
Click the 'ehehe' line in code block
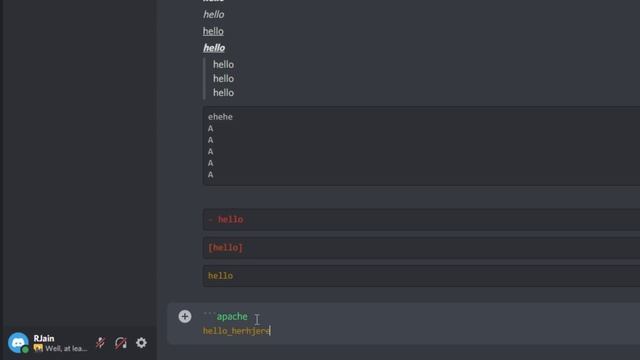click(220, 117)
